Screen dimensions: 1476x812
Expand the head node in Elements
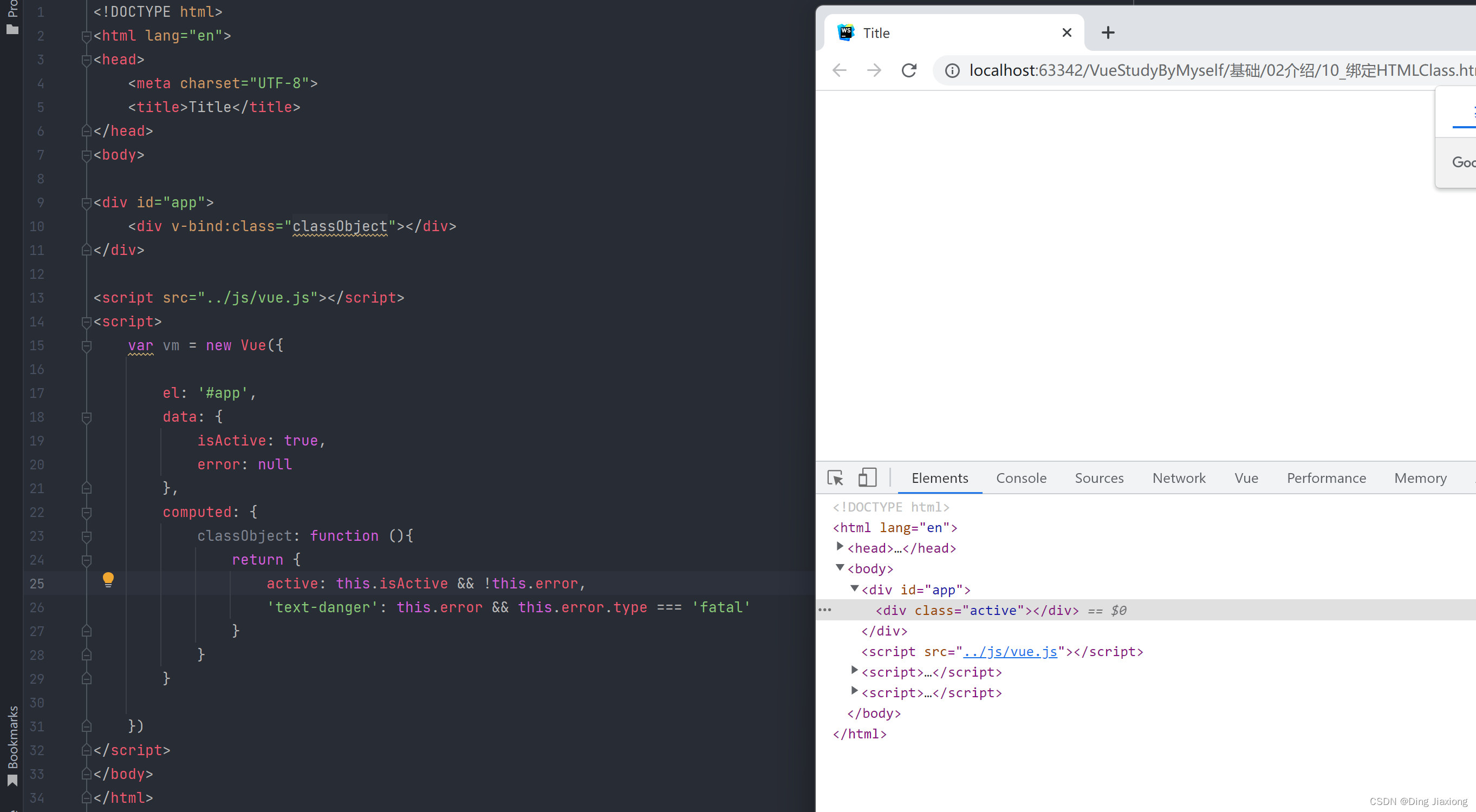[840, 546]
